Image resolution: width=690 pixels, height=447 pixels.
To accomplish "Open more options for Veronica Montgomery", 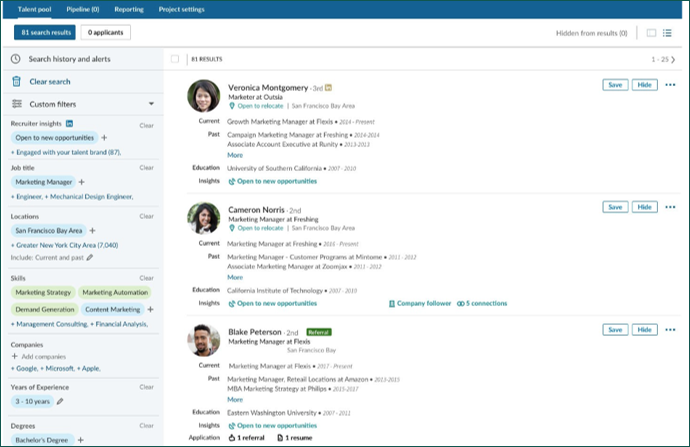I will [670, 86].
